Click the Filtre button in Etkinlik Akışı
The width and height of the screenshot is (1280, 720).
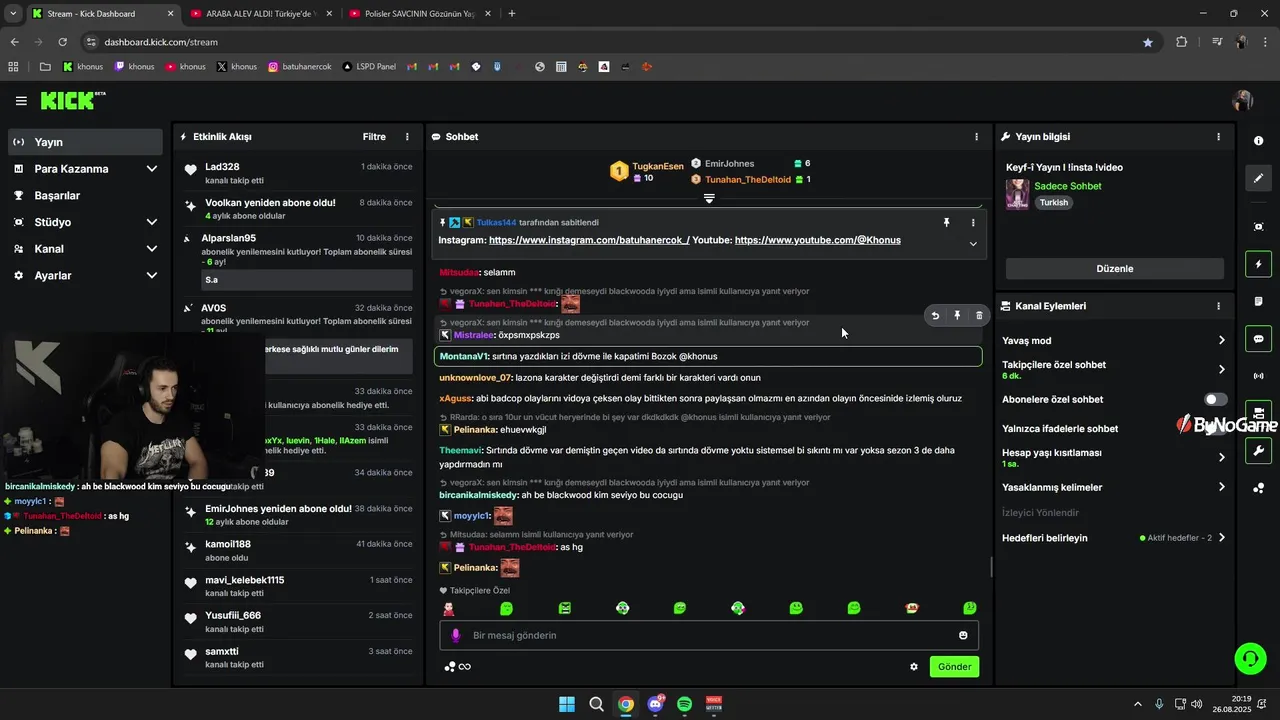coord(374,137)
